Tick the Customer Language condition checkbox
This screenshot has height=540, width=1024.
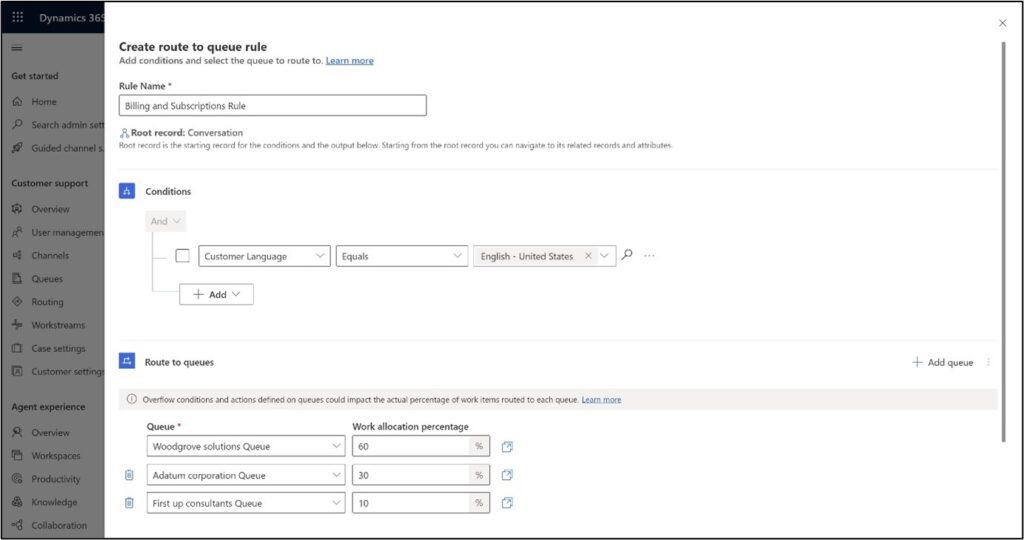[182, 256]
